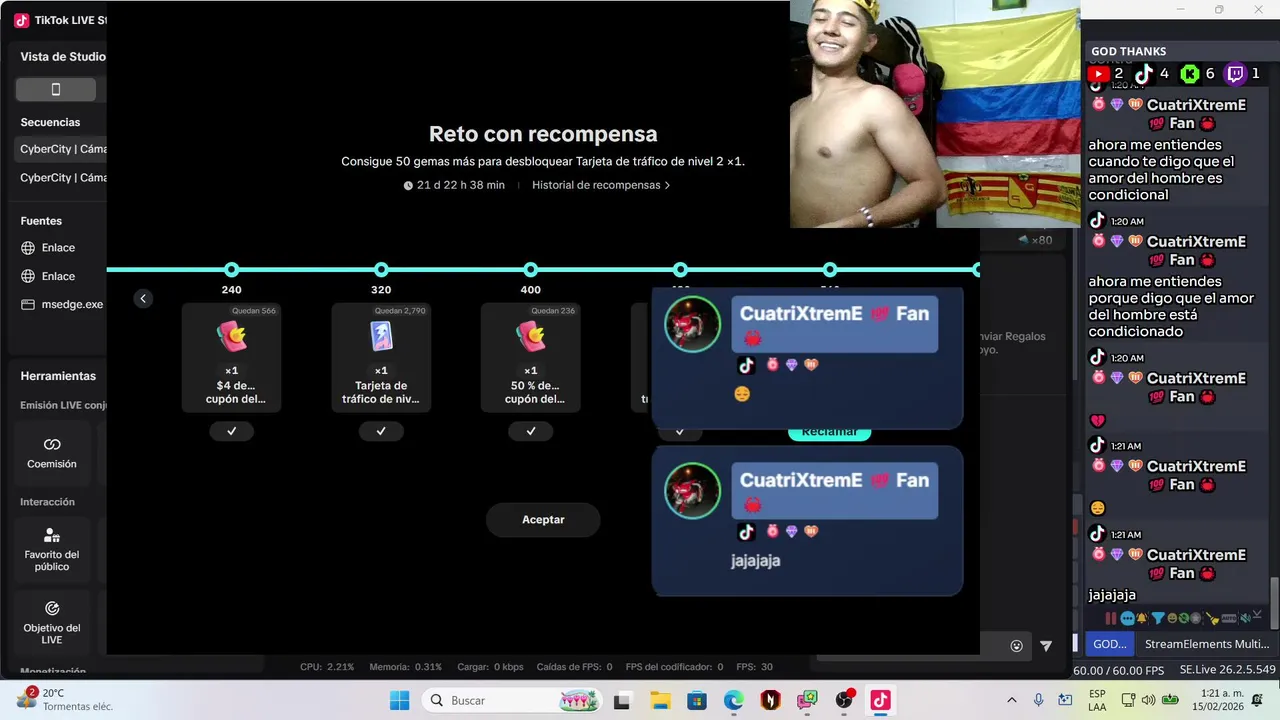Switch to StreamElements Multi... tab
The width and height of the screenshot is (1280, 720).
pyautogui.click(x=1207, y=644)
